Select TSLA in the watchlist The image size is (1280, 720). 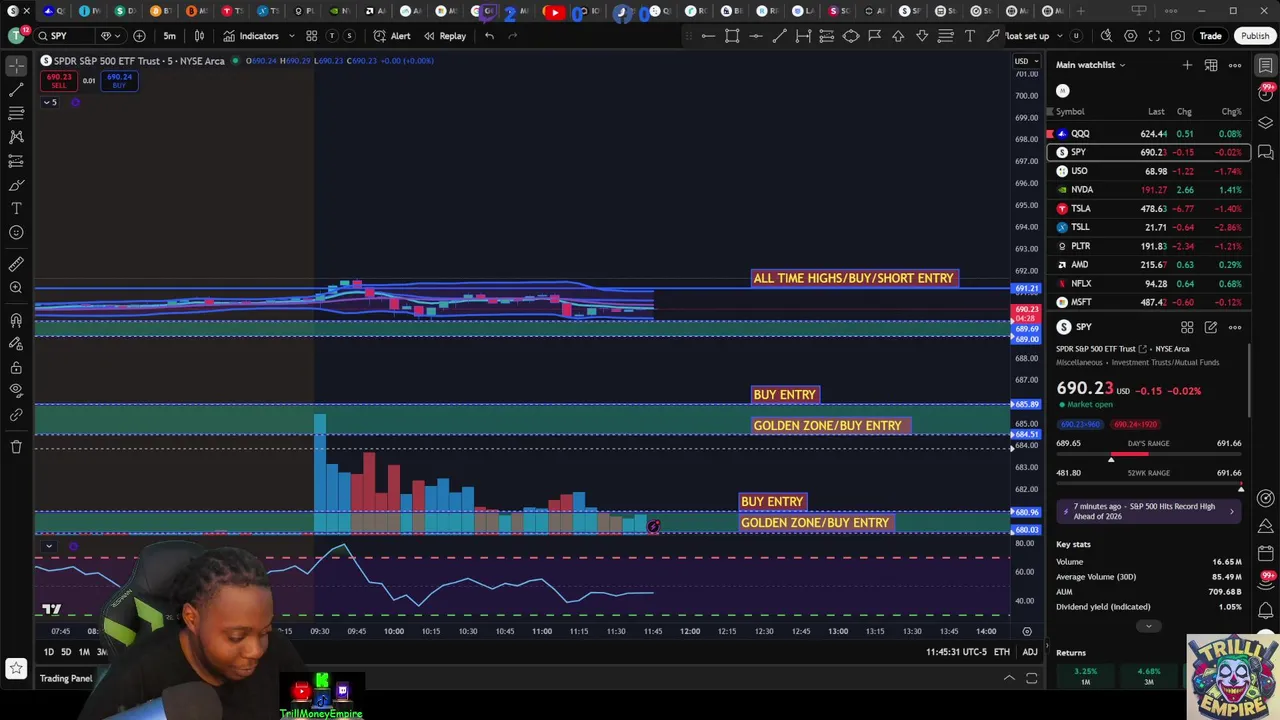click(1149, 209)
